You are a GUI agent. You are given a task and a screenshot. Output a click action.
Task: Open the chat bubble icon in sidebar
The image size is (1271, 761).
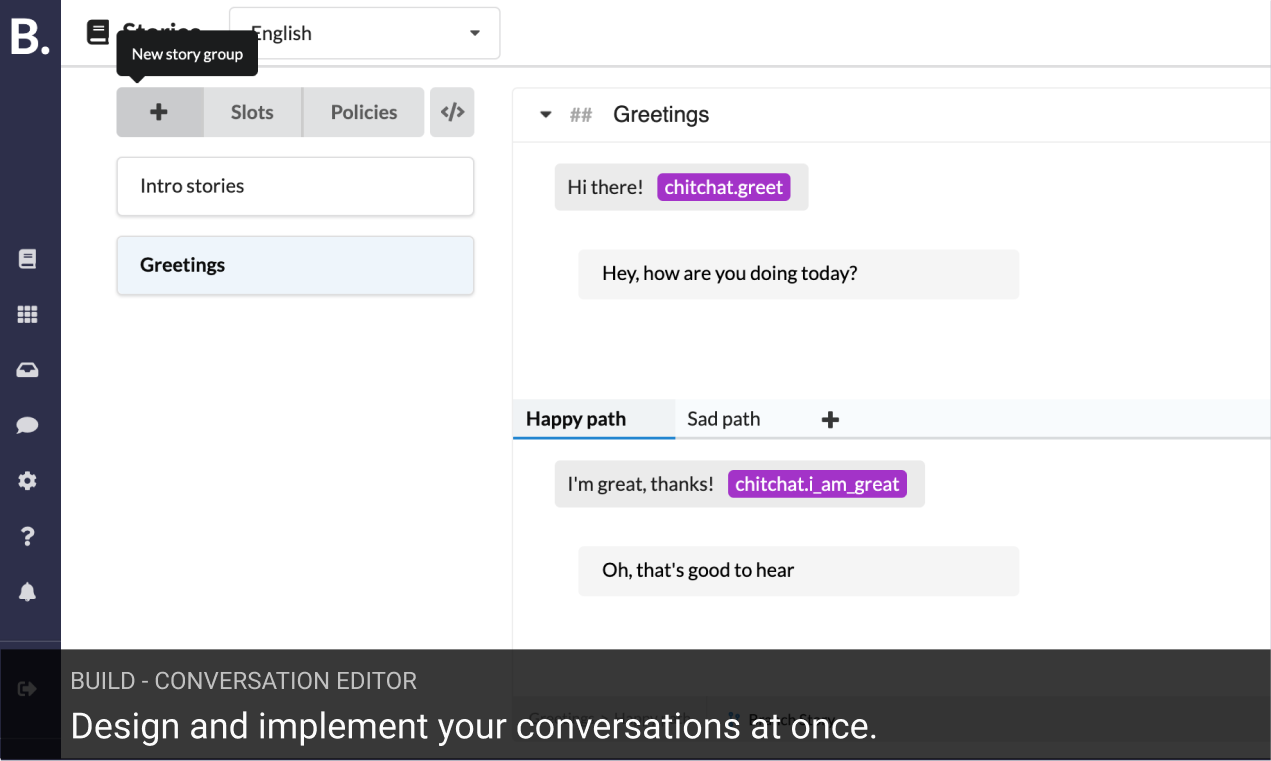click(28, 426)
